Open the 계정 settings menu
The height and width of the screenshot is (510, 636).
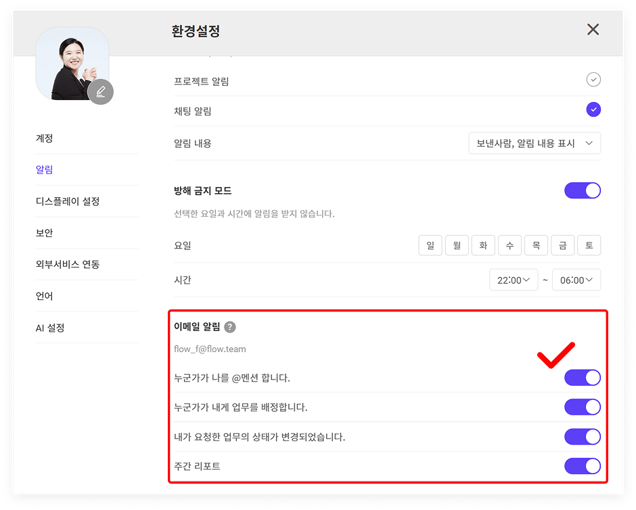[x=45, y=138]
